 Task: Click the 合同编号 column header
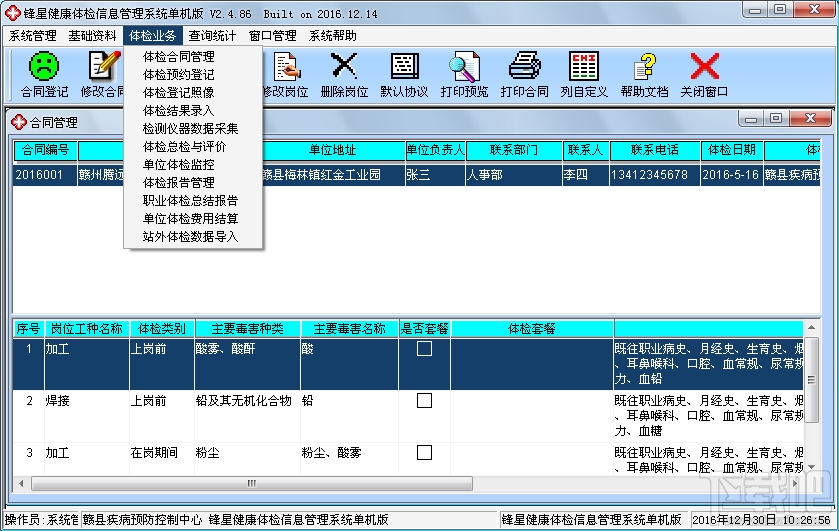[45, 150]
